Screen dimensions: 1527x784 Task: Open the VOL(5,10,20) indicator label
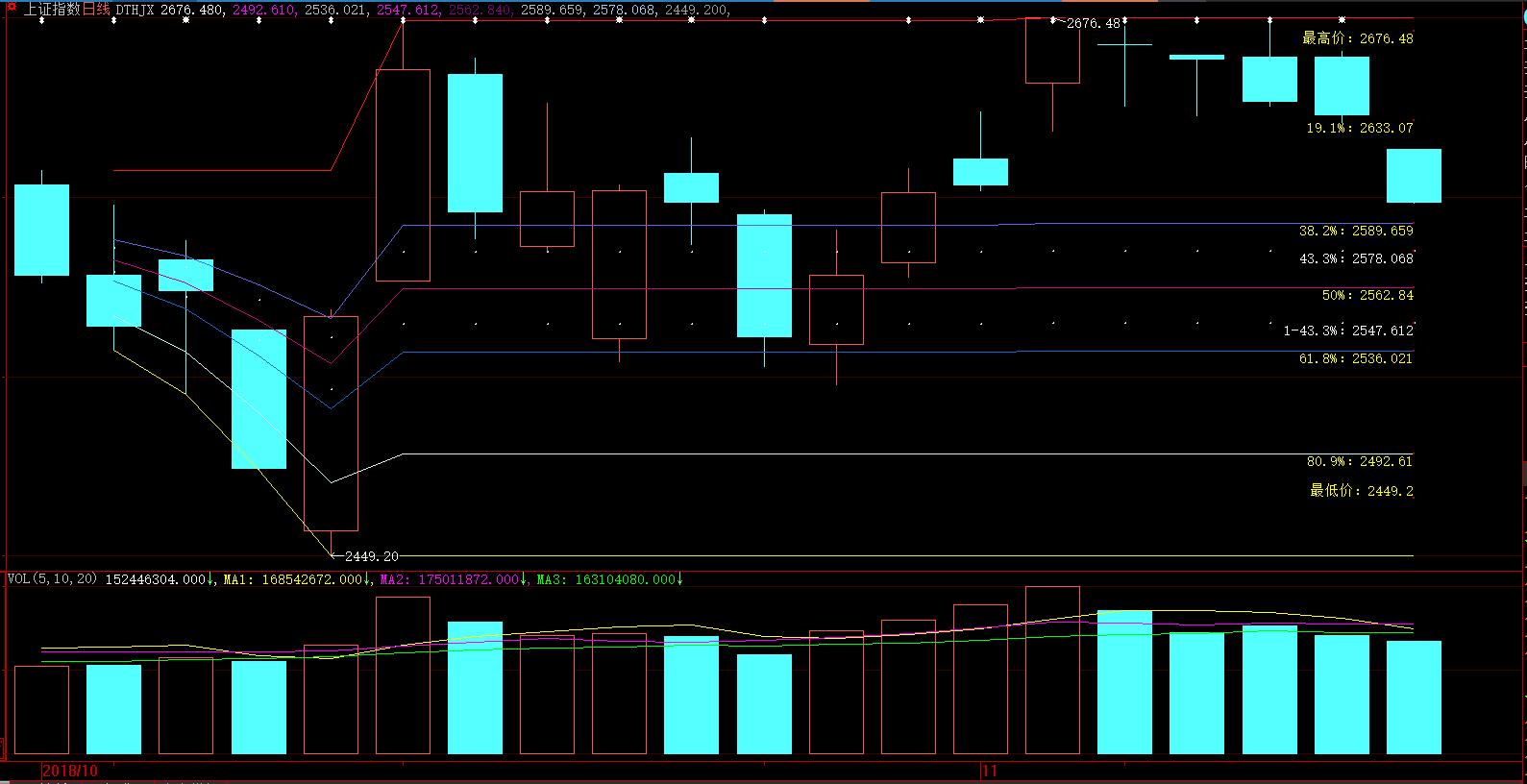[53, 579]
